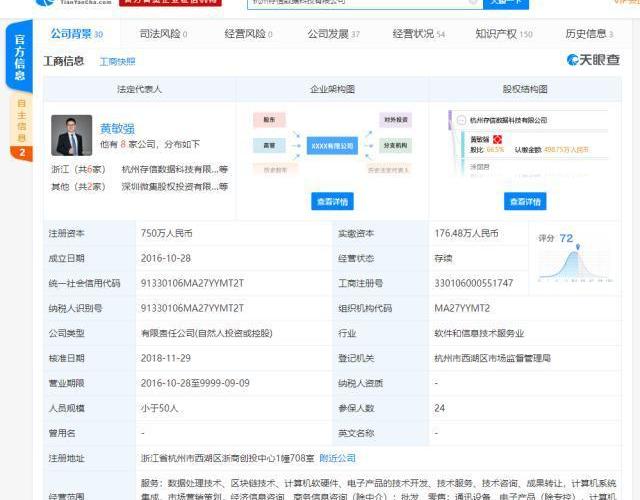
Task: Click the 天眼查 logo on the right
Action: 593,60
